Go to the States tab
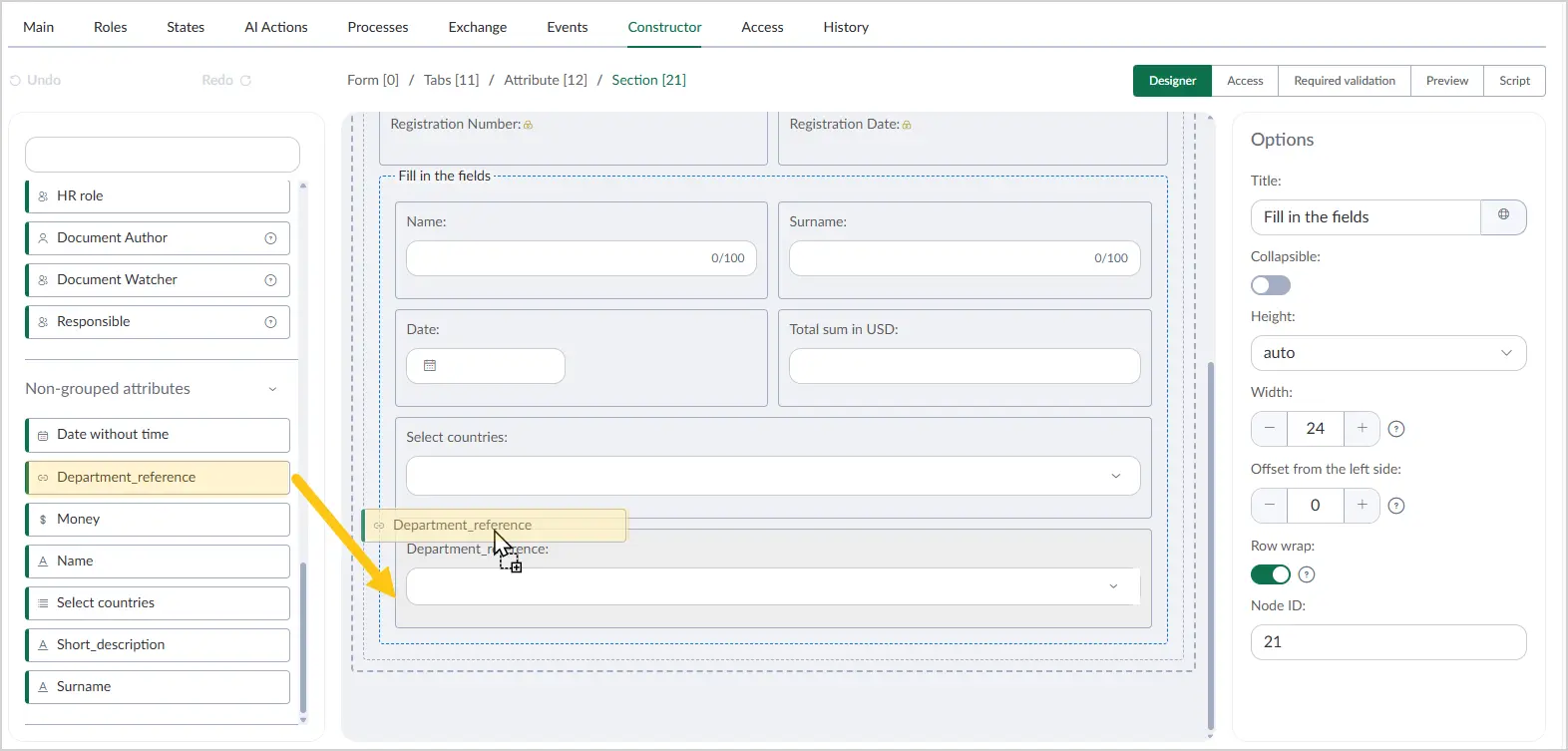This screenshot has width=1568, height=751. pos(186,27)
